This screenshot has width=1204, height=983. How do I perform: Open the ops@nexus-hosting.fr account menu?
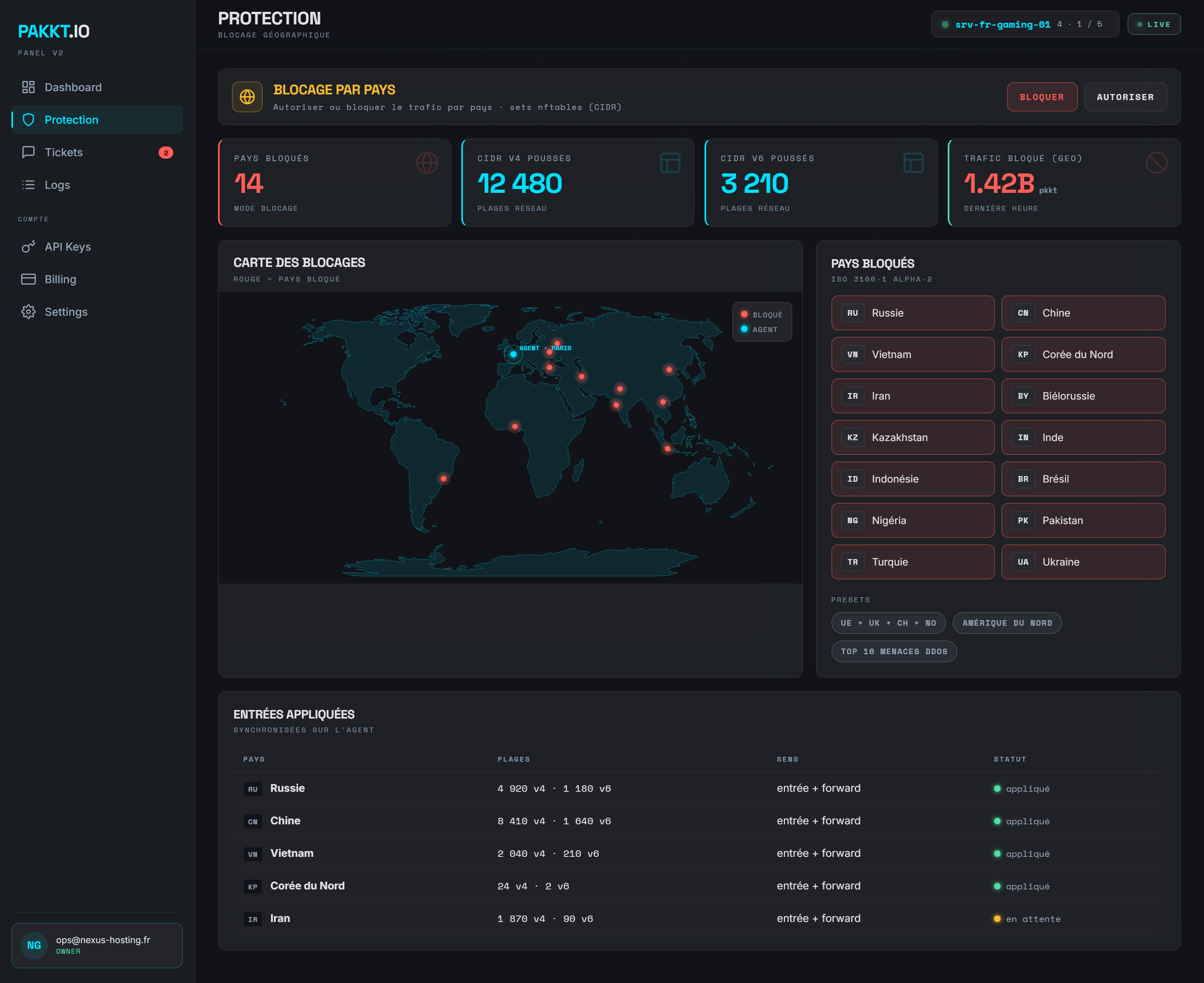[x=97, y=945]
